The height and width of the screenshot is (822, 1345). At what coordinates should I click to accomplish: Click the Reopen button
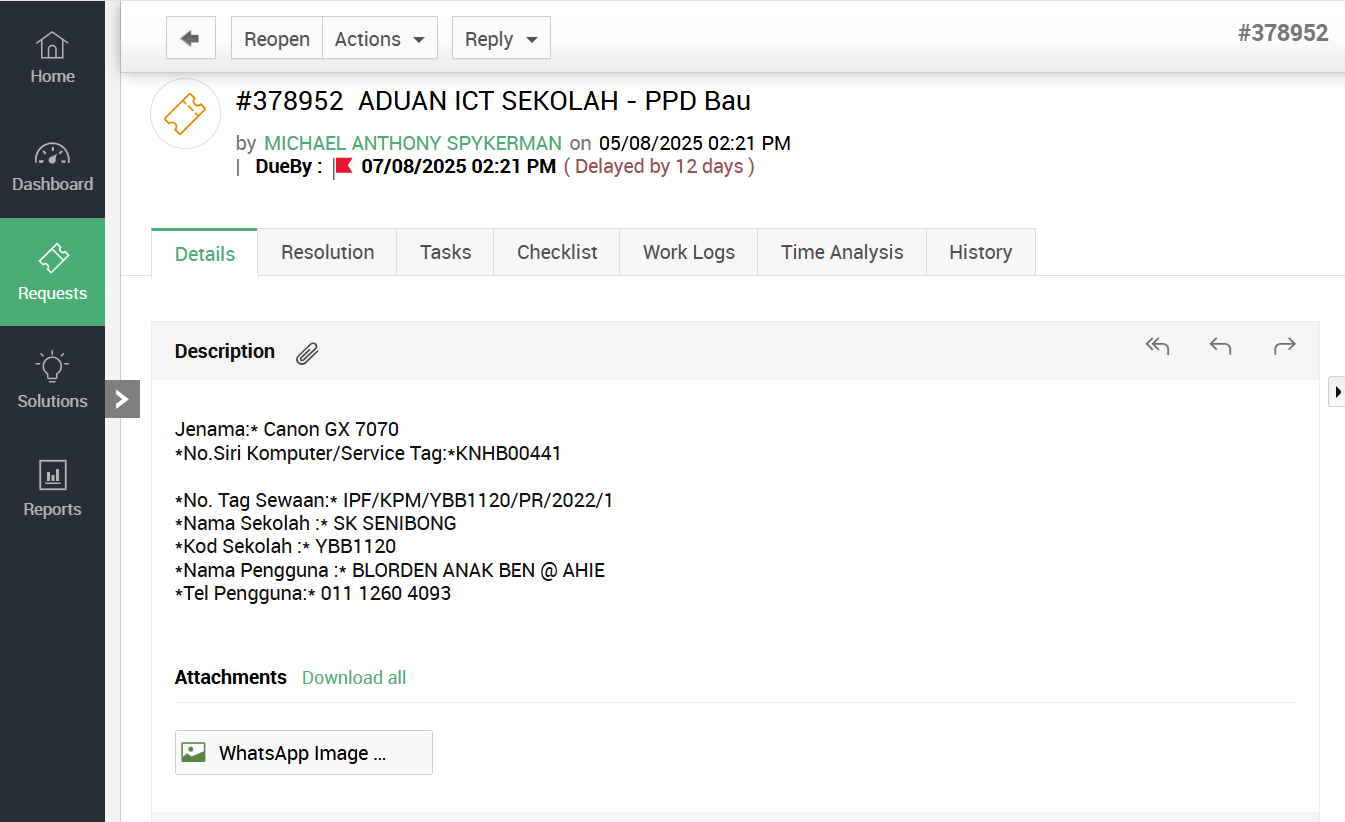point(277,39)
